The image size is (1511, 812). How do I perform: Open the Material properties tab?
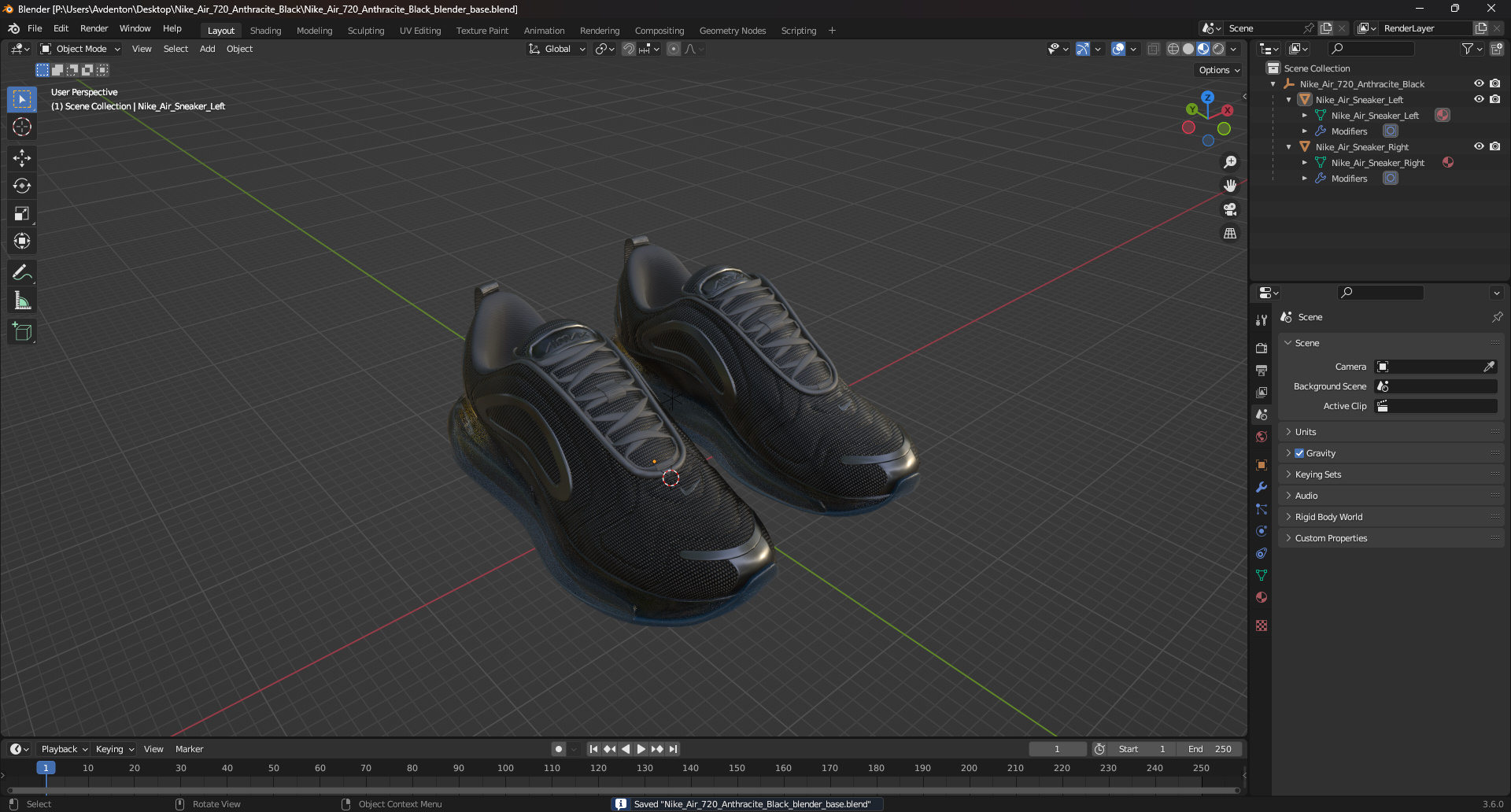click(x=1262, y=597)
